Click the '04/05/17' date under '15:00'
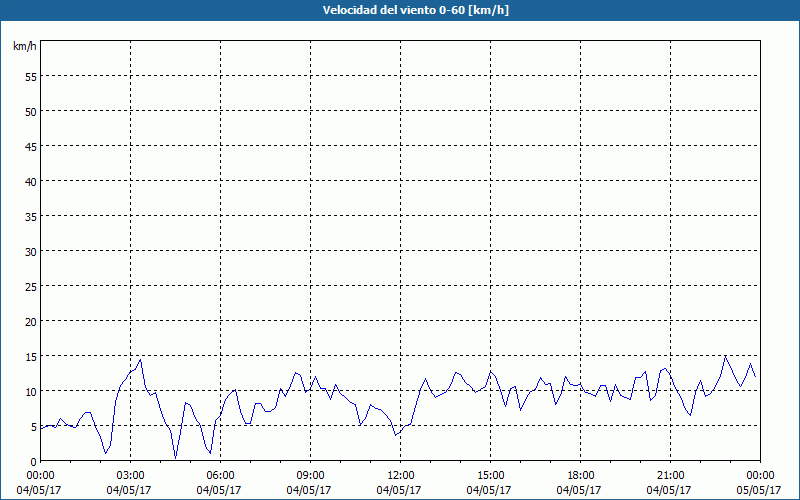Viewport: 800px width, 500px height. [489, 490]
